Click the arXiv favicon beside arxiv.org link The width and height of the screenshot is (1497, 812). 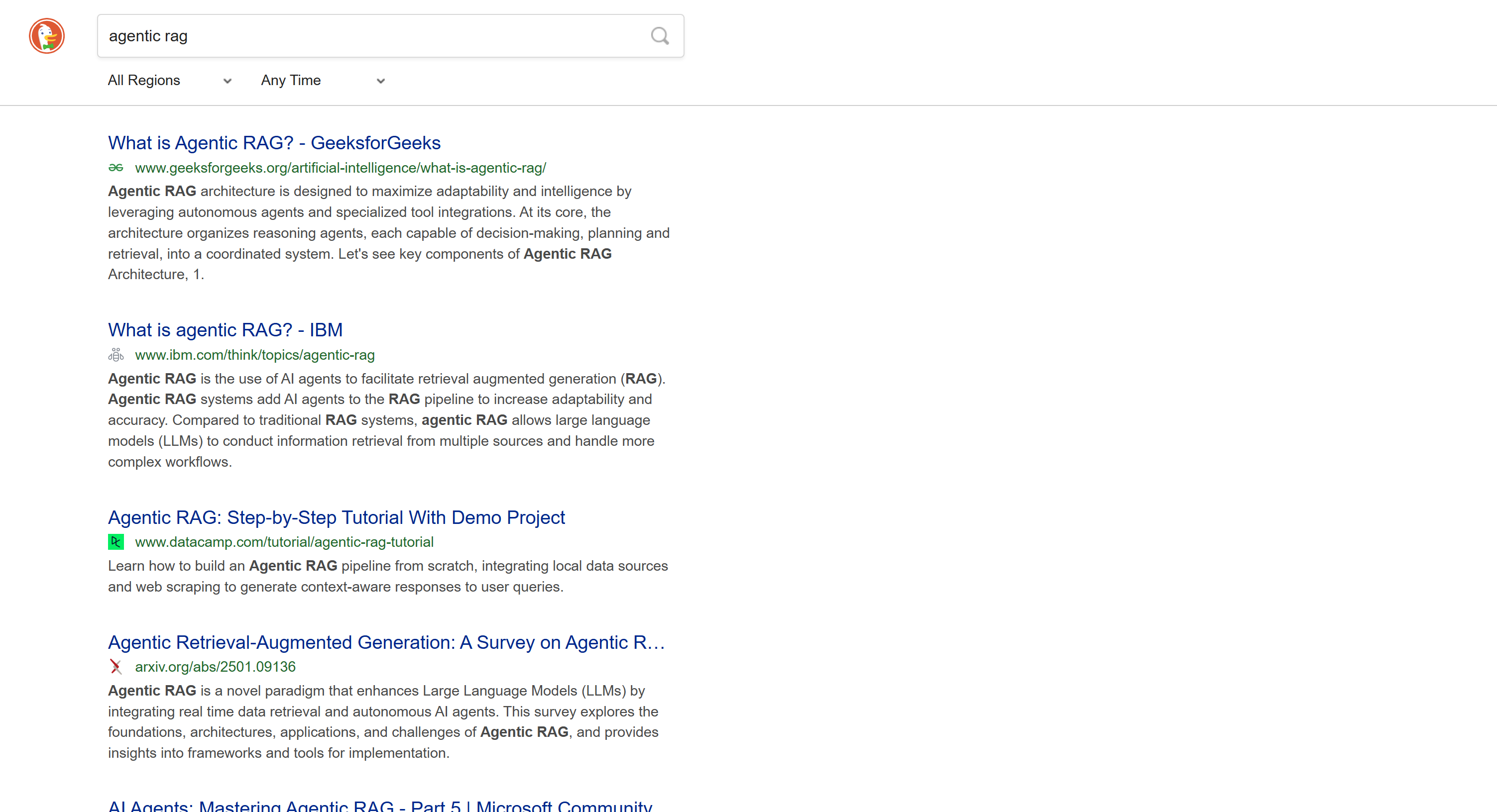pyautogui.click(x=116, y=667)
